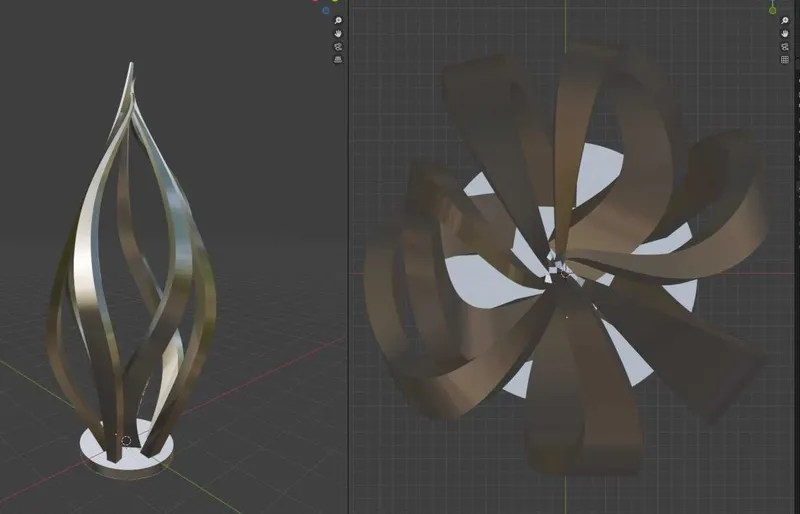Image resolution: width=800 pixels, height=514 pixels.
Task: Click the blue Z axis gizmo dot
Action: pos(326,11)
